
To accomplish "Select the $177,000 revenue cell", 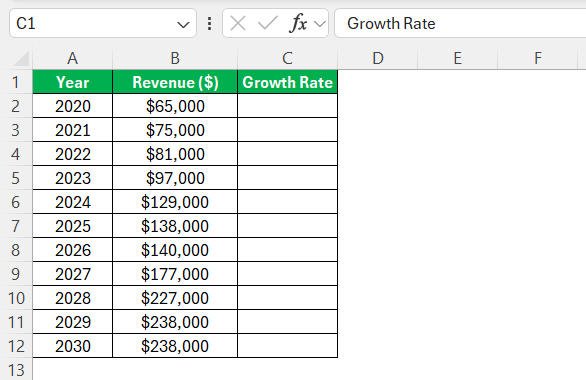I will pos(175,274).
